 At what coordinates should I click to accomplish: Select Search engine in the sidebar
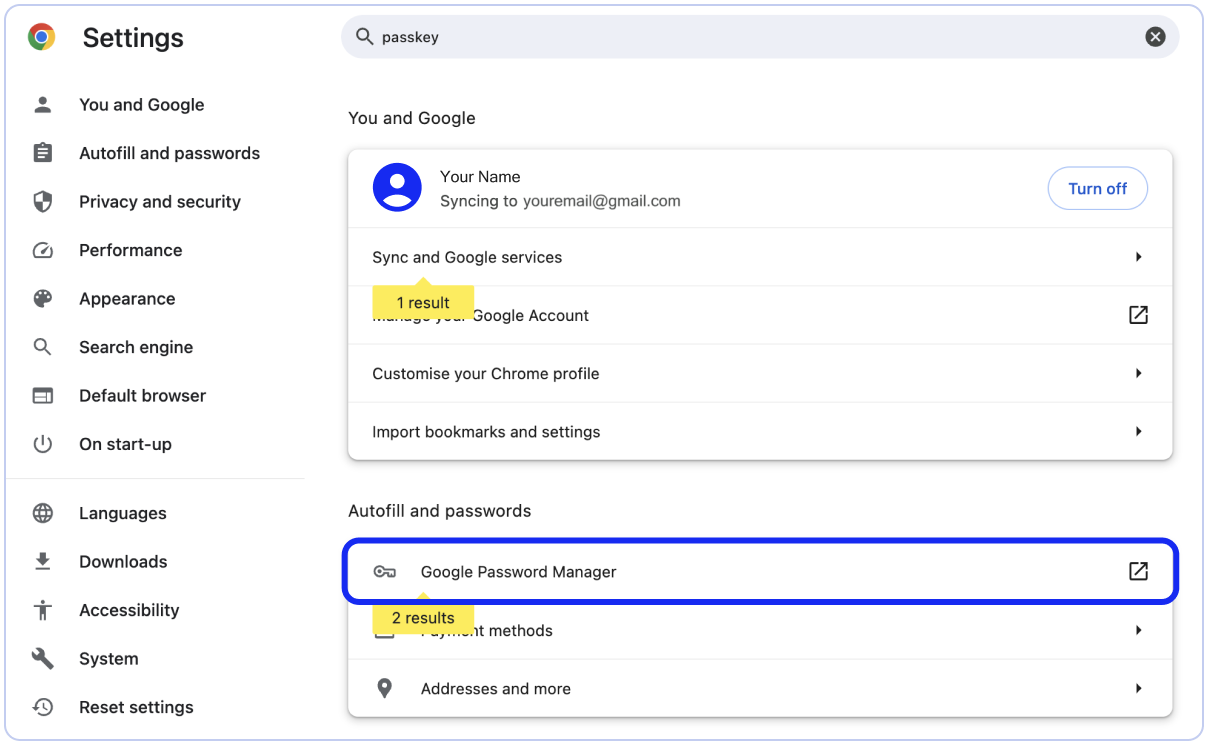tap(136, 347)
